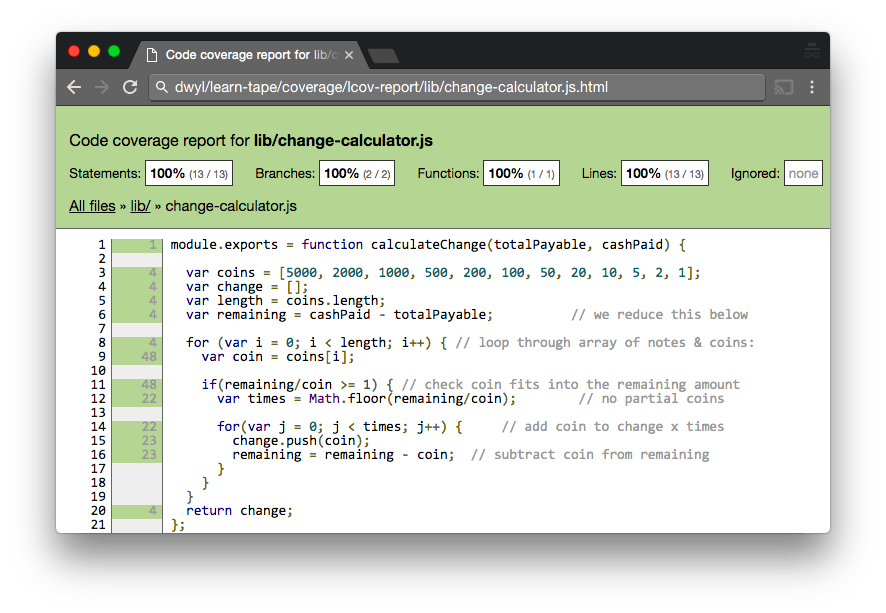
Task: Click line number 21 in gutter
Action: click(98, 525)
